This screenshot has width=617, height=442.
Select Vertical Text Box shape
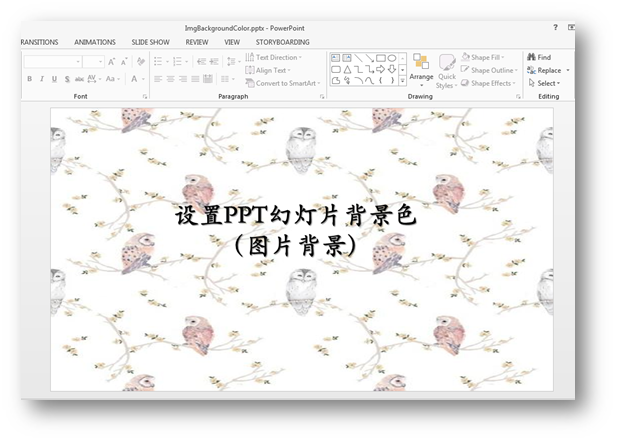(347, 58)
